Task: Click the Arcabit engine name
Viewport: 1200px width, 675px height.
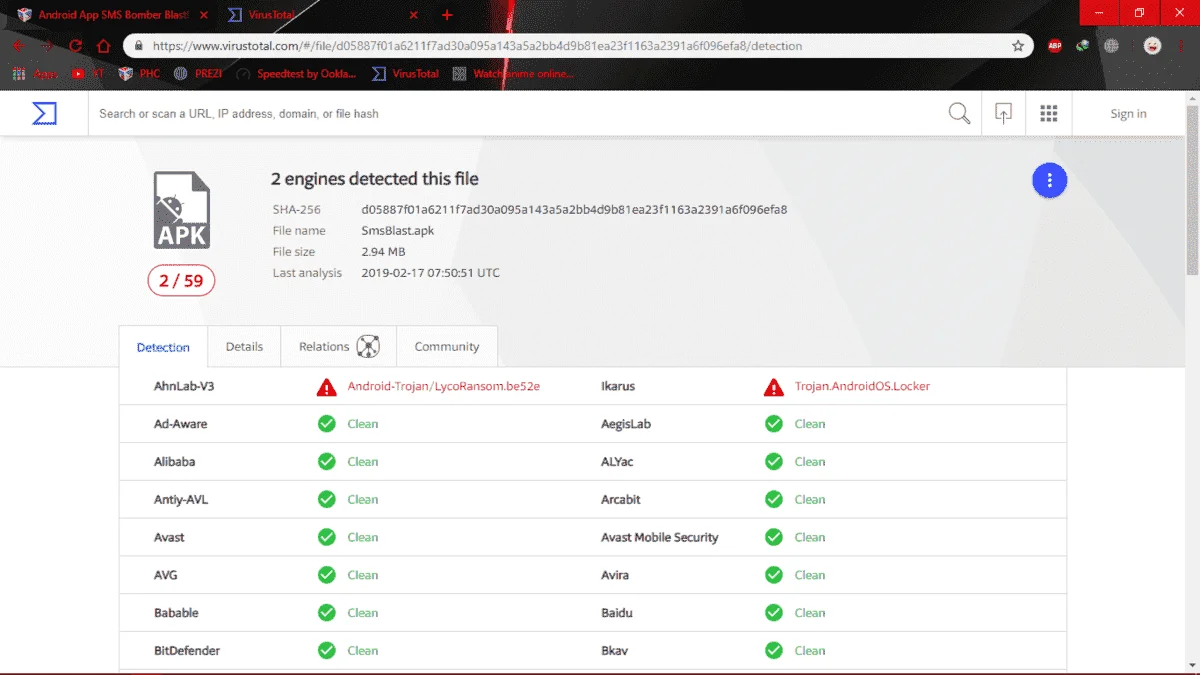Action: click(621, 500)
